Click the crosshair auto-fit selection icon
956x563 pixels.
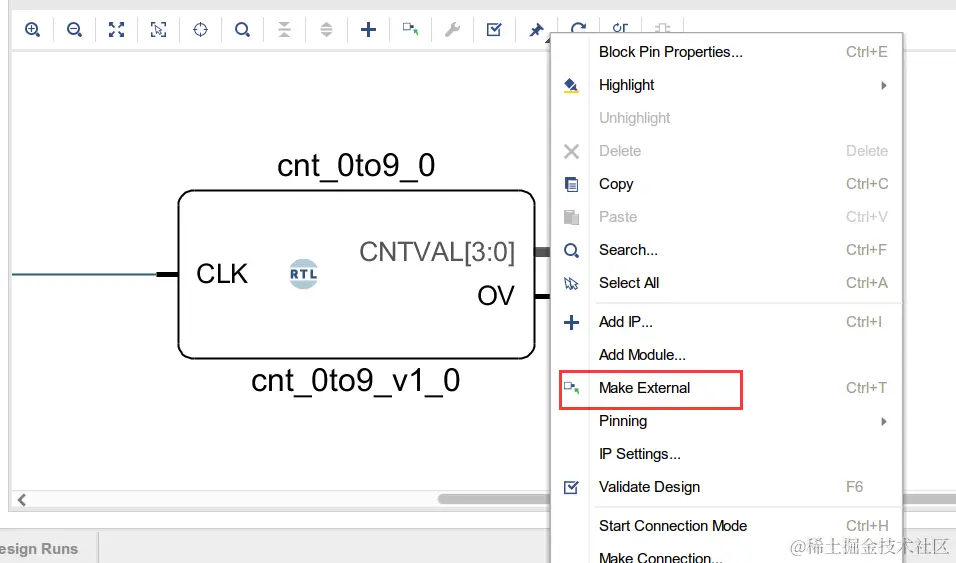click(x=201, y=29)
